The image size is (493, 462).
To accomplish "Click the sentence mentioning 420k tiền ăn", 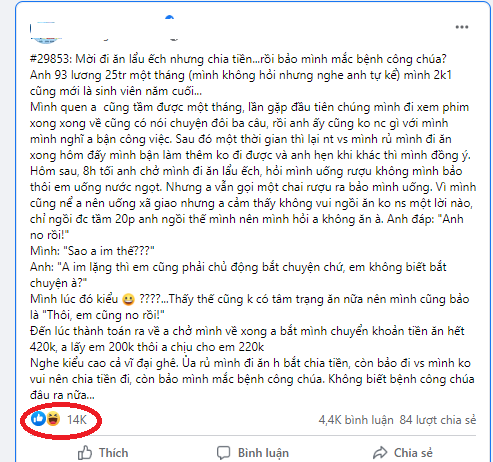I will (247, 339).
